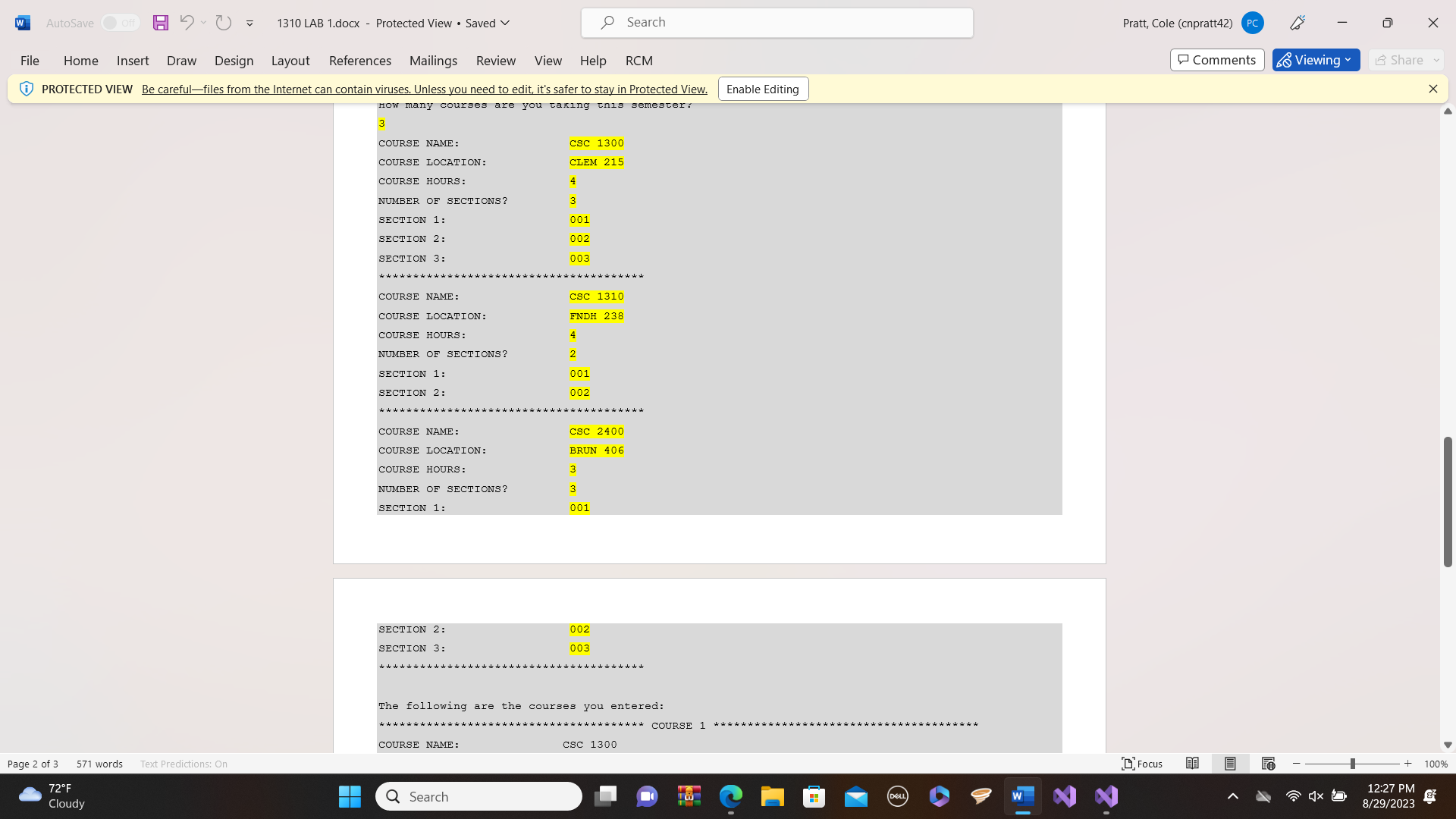
Task: Expand file name Saved chevron
Action: pyautogui.click(x=505, y=23)
